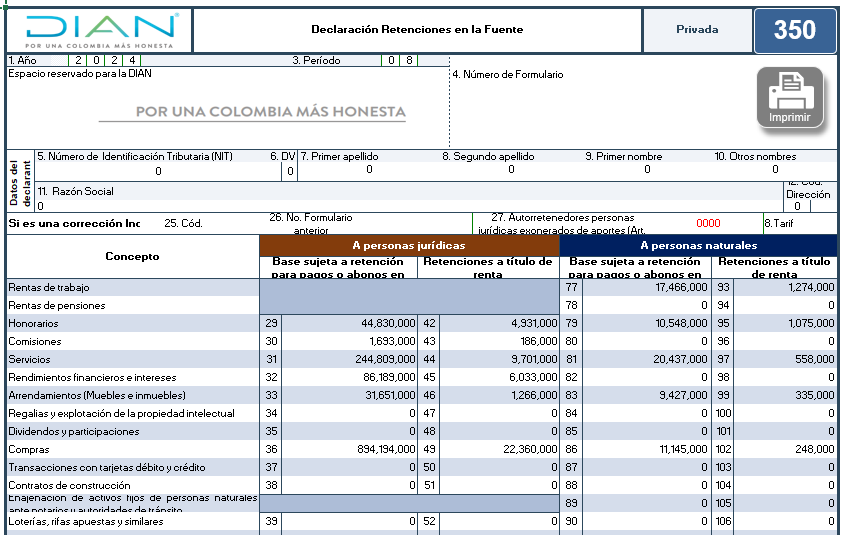Select the 26. No. Formulario anterior field

(311, 224)
